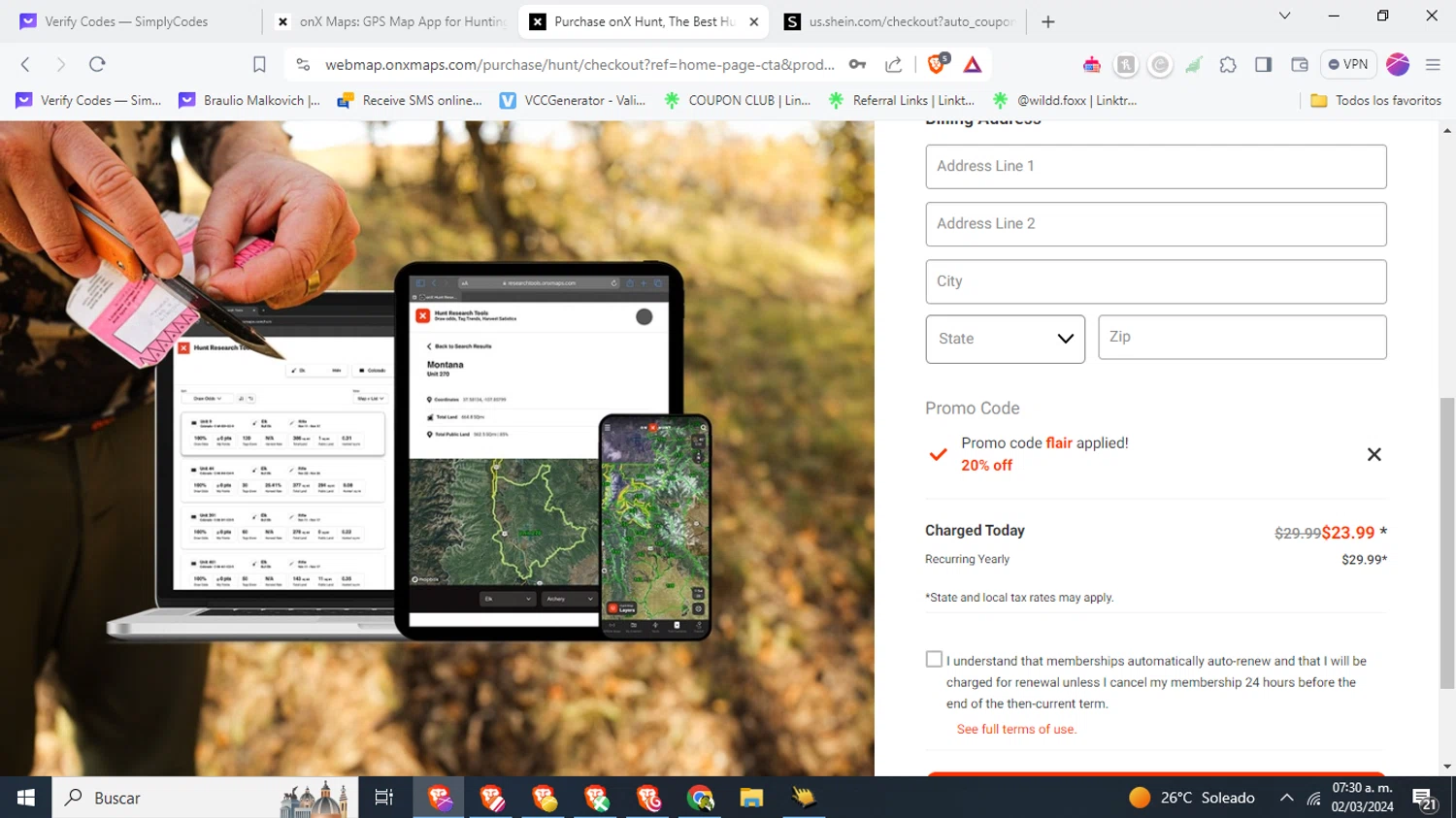
Task: Open the Brave Wallet icon
Action: pyautogui.click(x=1300, y=64)
